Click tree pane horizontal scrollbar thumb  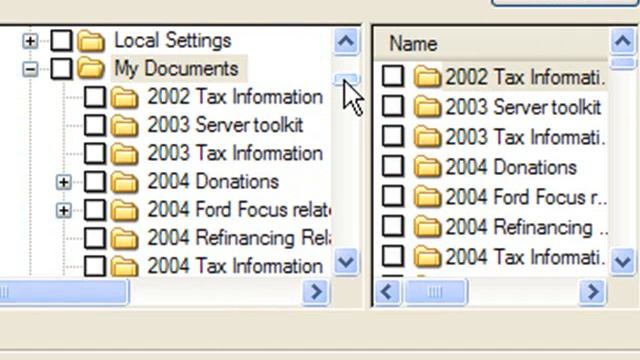click(64, 292)
